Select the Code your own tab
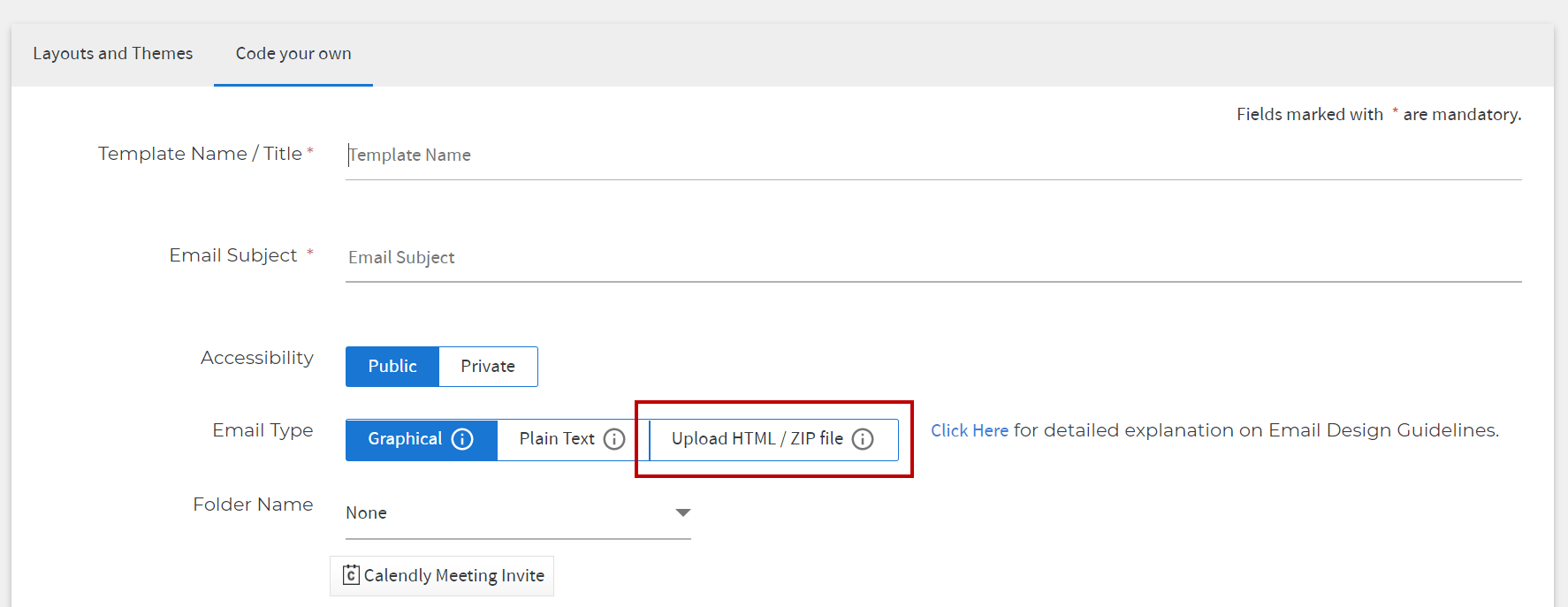 (x=293, y=54)
